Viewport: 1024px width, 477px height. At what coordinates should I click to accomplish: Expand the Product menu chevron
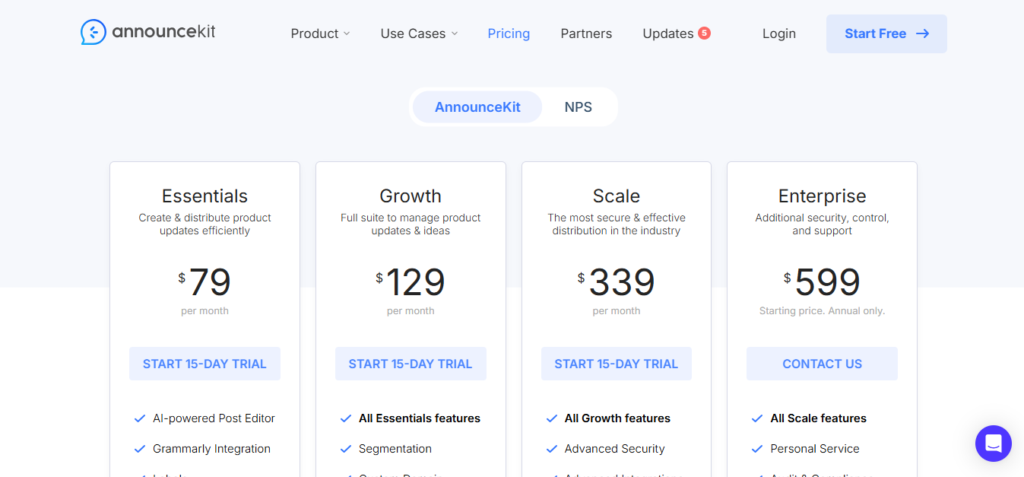pyautogui.click(x=347, y=34)
